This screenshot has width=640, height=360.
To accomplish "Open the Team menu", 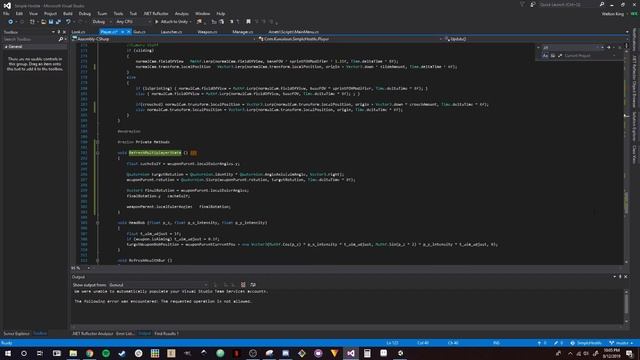I will point(102,13).
